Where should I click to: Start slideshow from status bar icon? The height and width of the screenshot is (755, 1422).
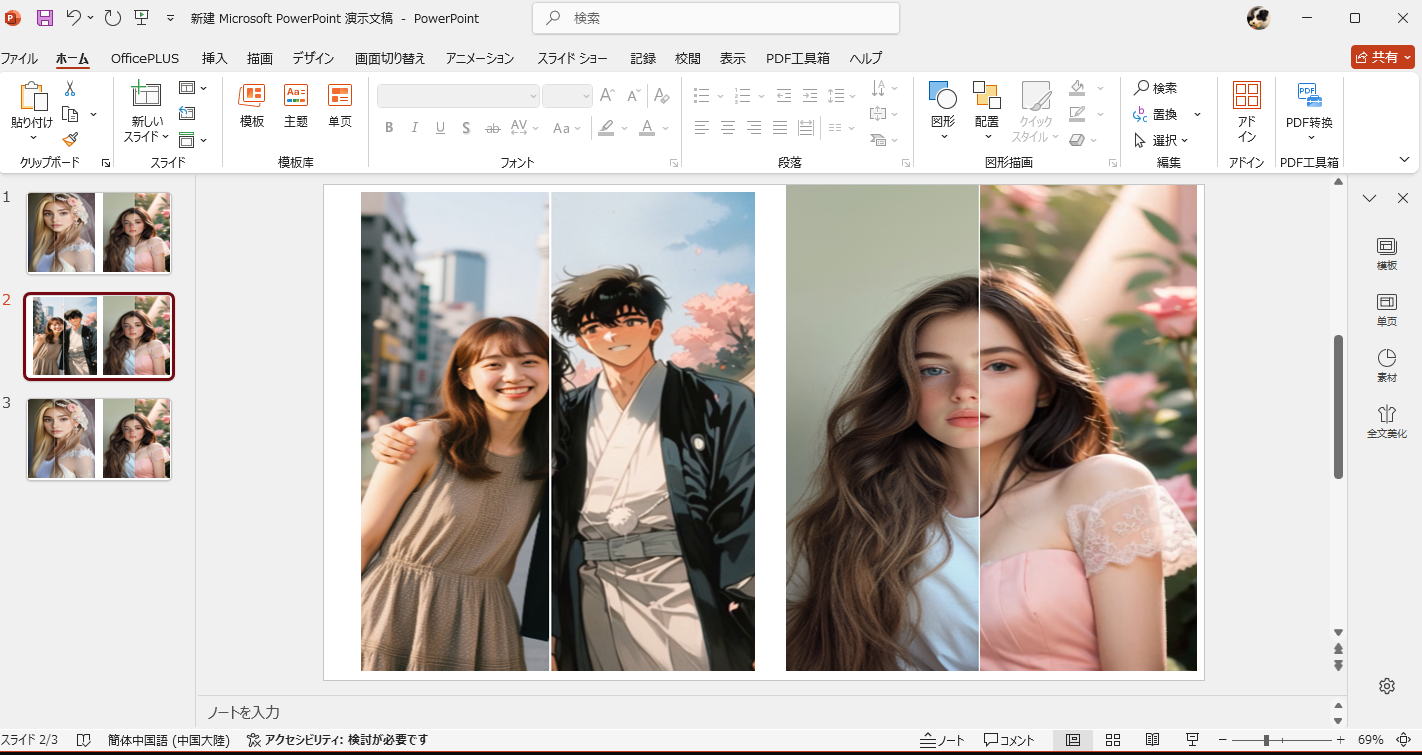[1192, 740]
